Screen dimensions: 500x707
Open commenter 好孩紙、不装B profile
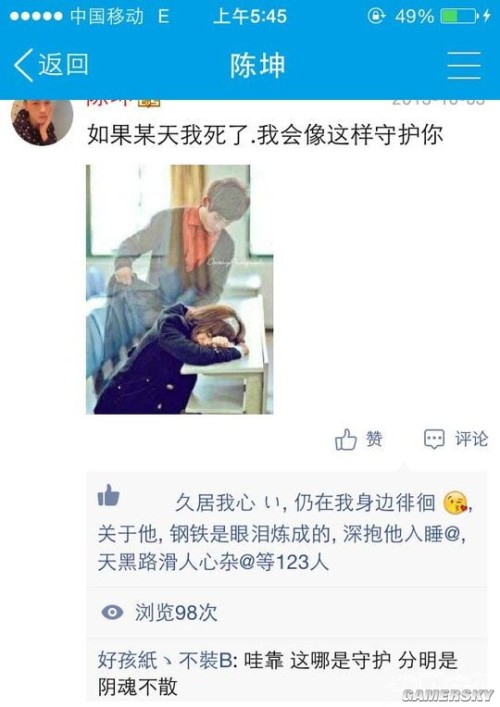click(x=165, y=661)
